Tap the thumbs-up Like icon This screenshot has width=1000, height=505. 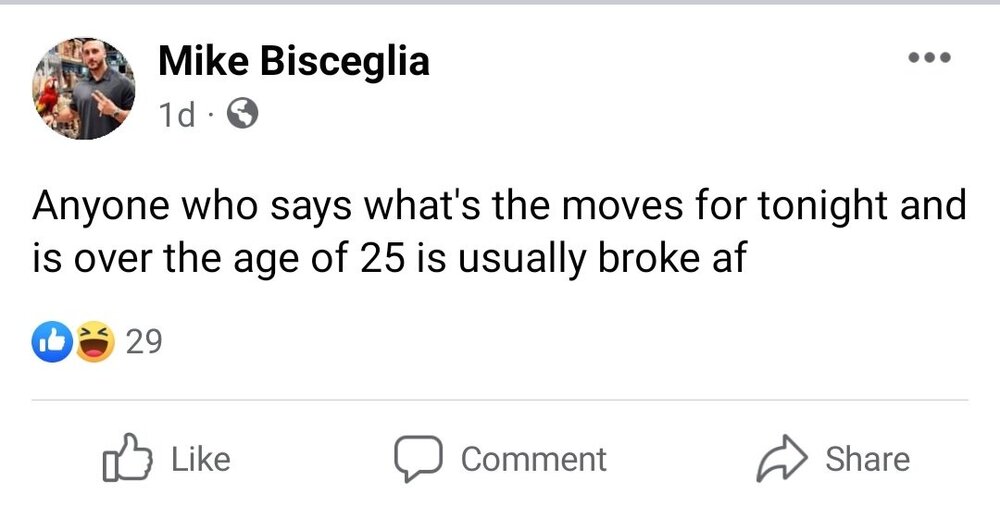tap(126, 458)
